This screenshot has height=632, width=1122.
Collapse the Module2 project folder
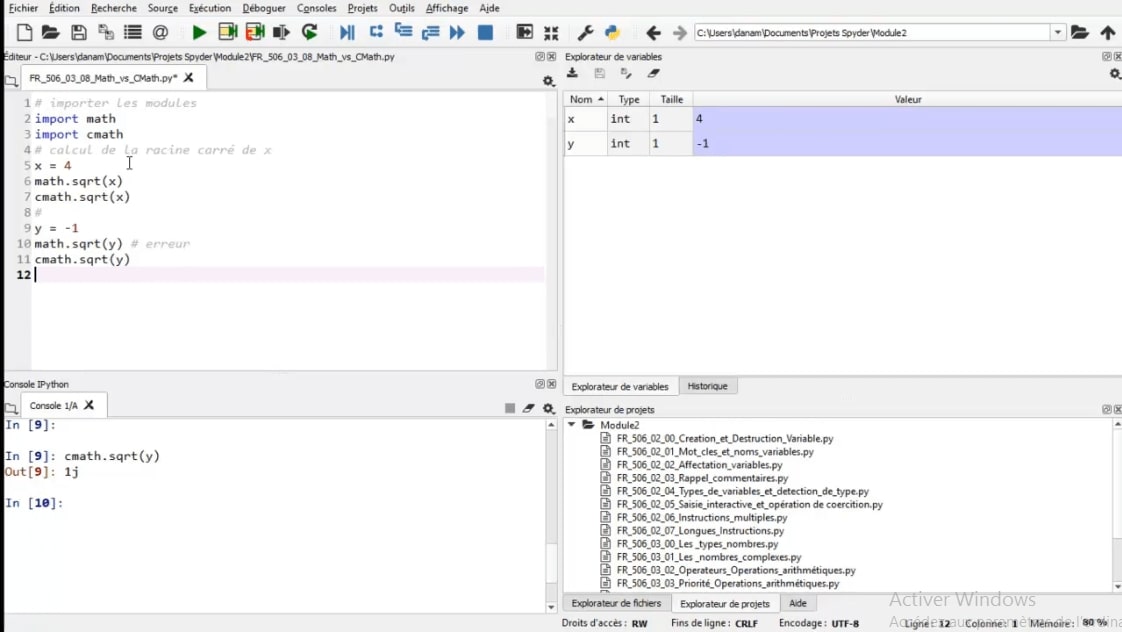(572, 424)
